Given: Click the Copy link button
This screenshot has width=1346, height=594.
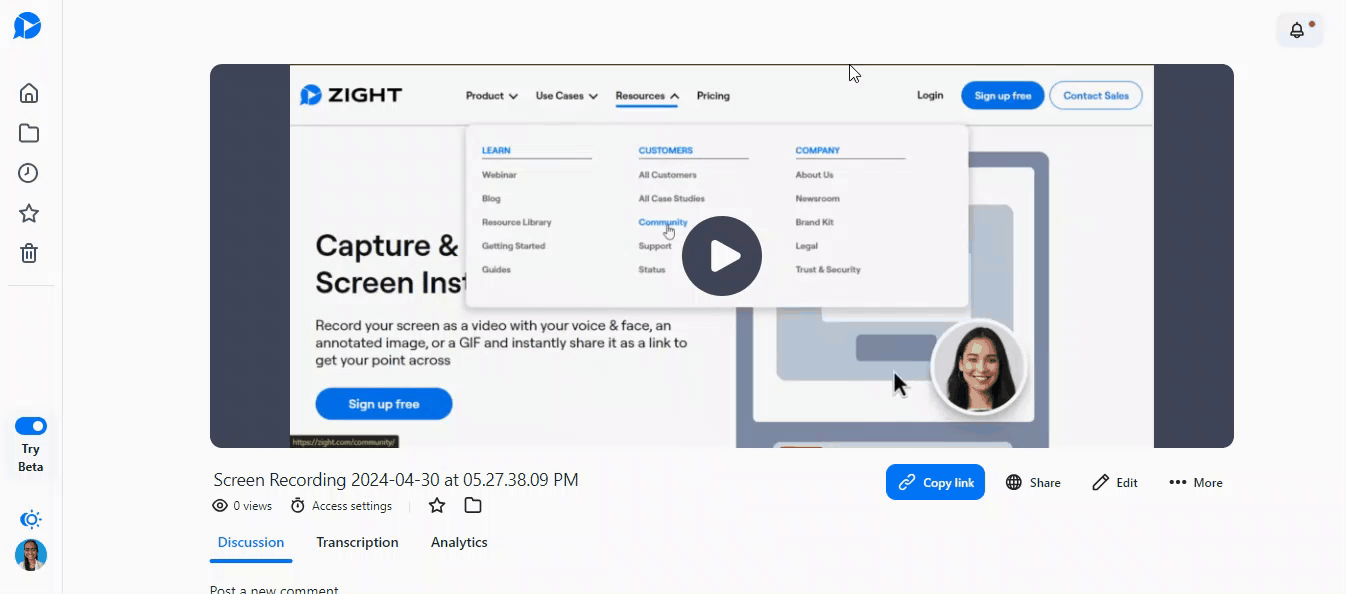Looking at the screenshot, I should (935, 482).
